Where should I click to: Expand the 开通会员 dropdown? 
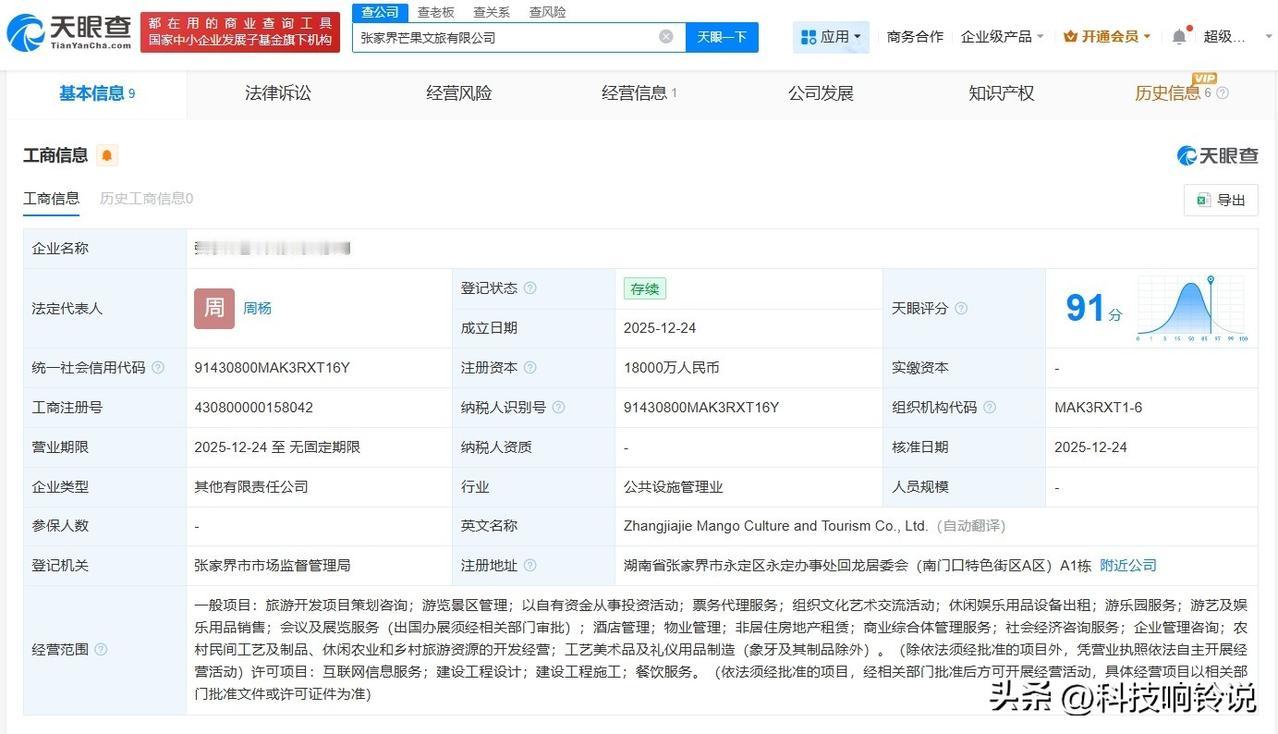(x=1107, y=37)
